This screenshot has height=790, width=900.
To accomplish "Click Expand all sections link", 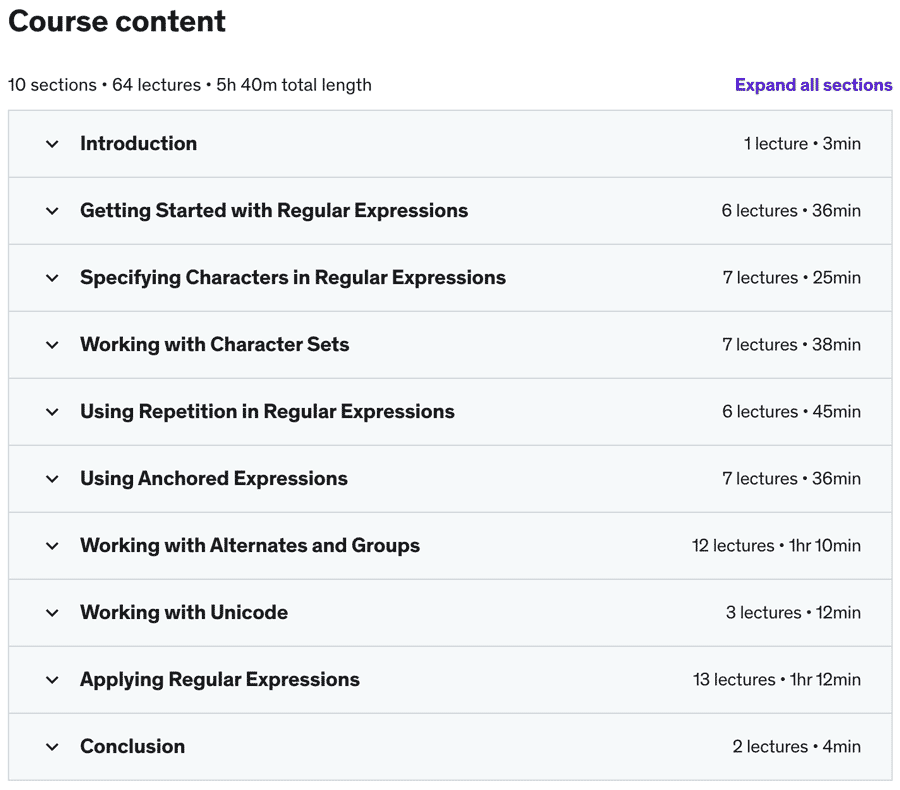I will pyautogui.click(x=813, y=85).
